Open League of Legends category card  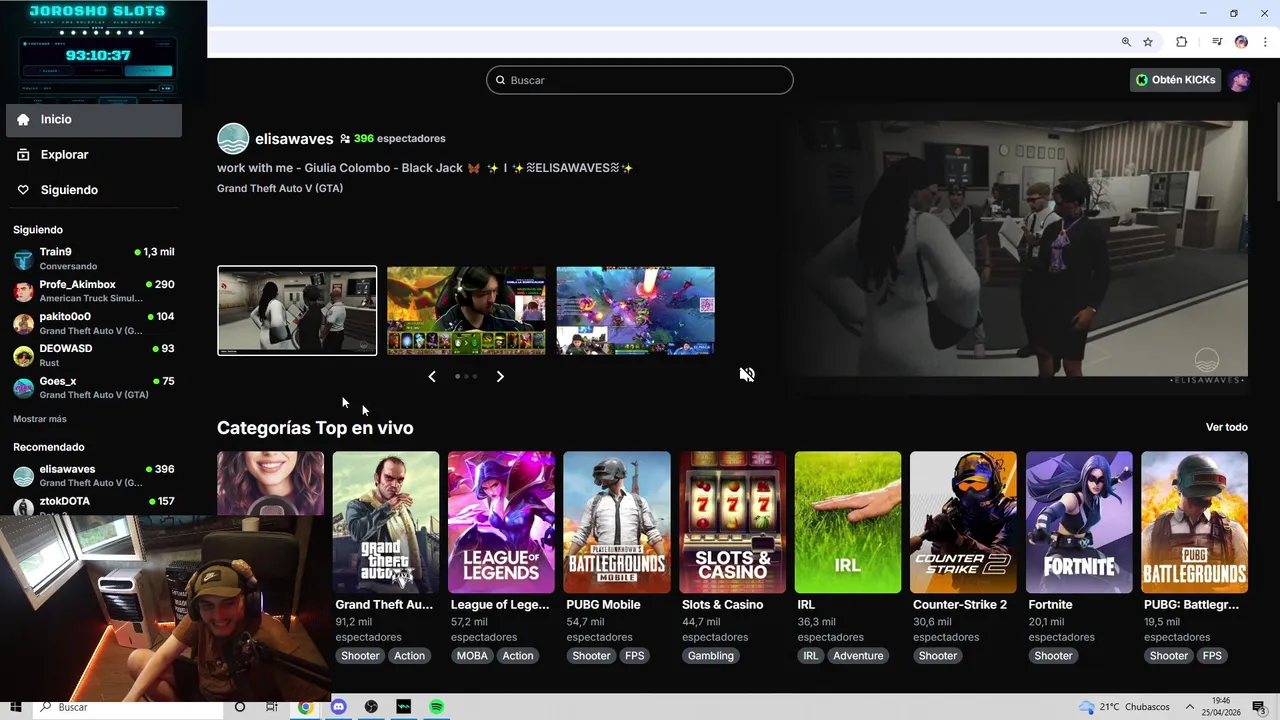[501, 522]
